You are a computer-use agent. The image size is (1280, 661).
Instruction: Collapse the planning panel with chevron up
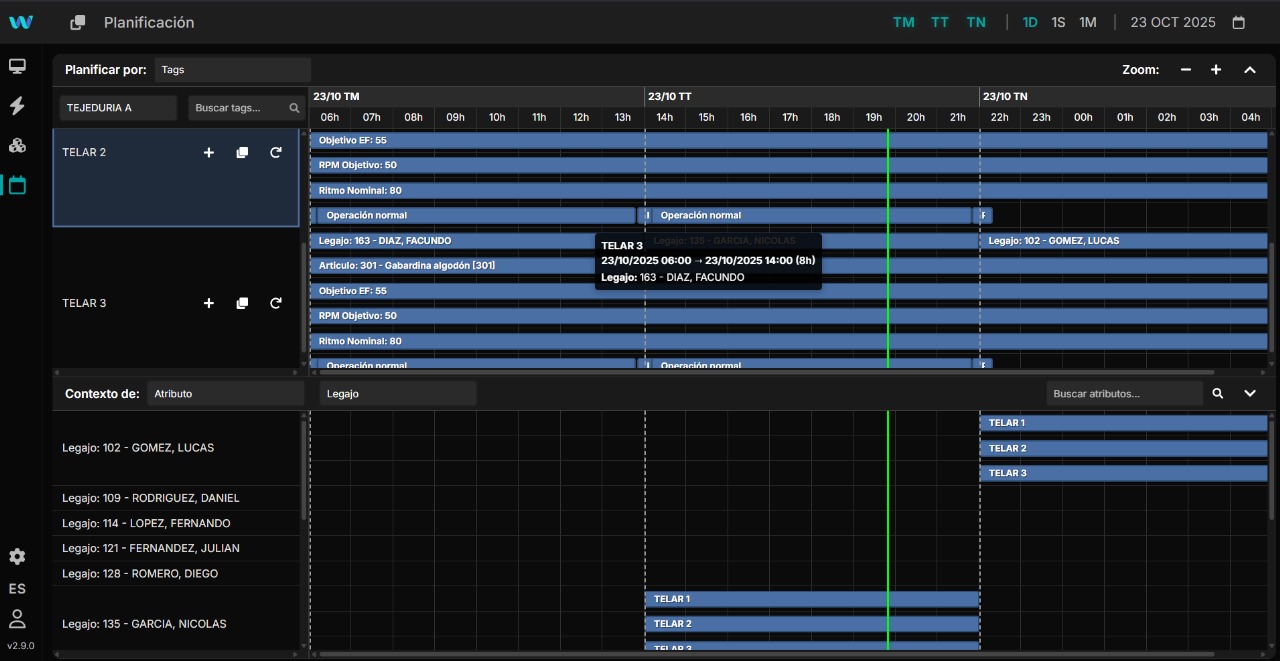(1250, 70)
